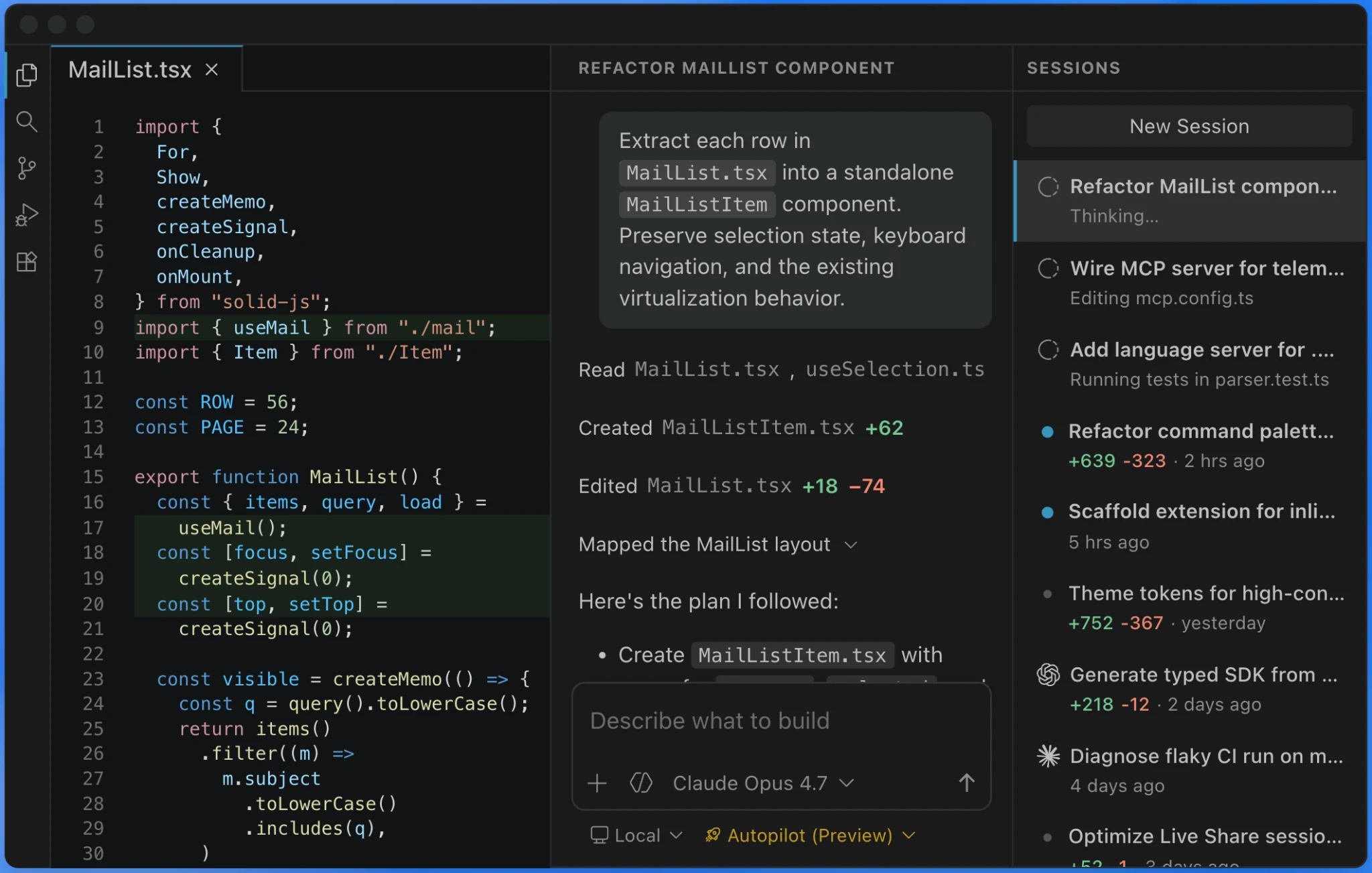Click spinner icon of Add language server session

pyautogui.click(x=1048, y=350)
